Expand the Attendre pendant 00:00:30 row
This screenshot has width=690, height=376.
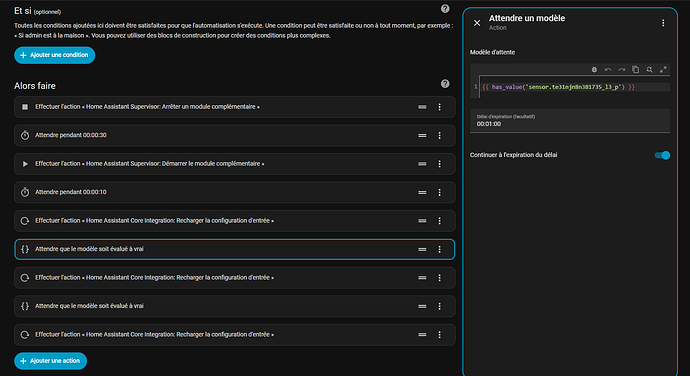click(235, 136)
